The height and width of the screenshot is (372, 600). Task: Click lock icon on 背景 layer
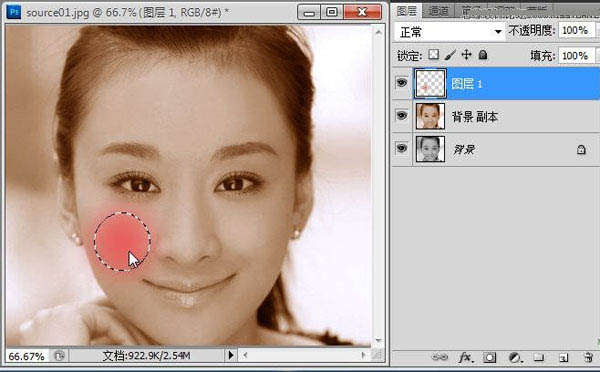coord(581,149)
